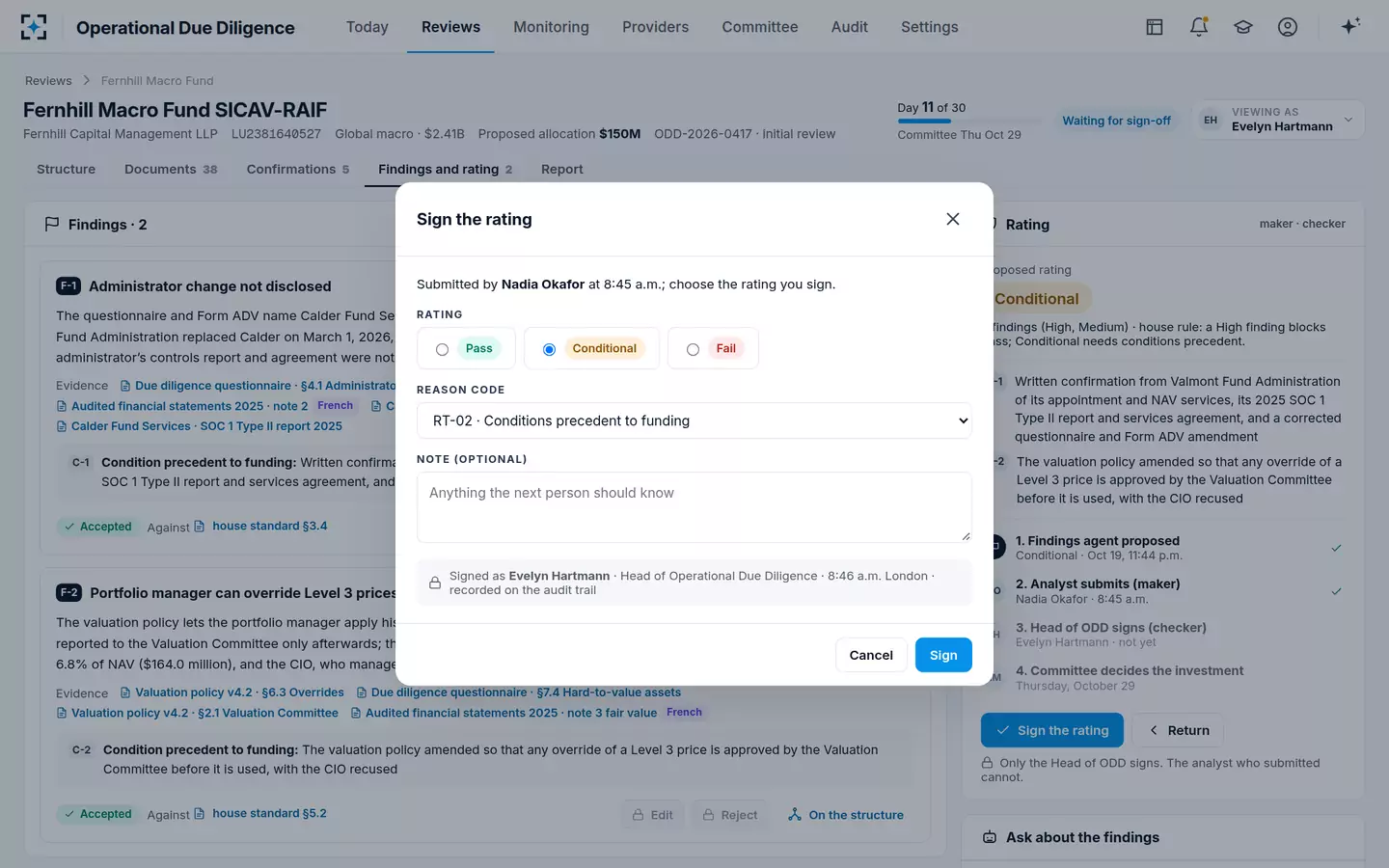Image resolution: width=1389 pixels, height=868 pixels.
Task: Click document icon for Calder Fund Services SOC 1 report
Action: 62,426
